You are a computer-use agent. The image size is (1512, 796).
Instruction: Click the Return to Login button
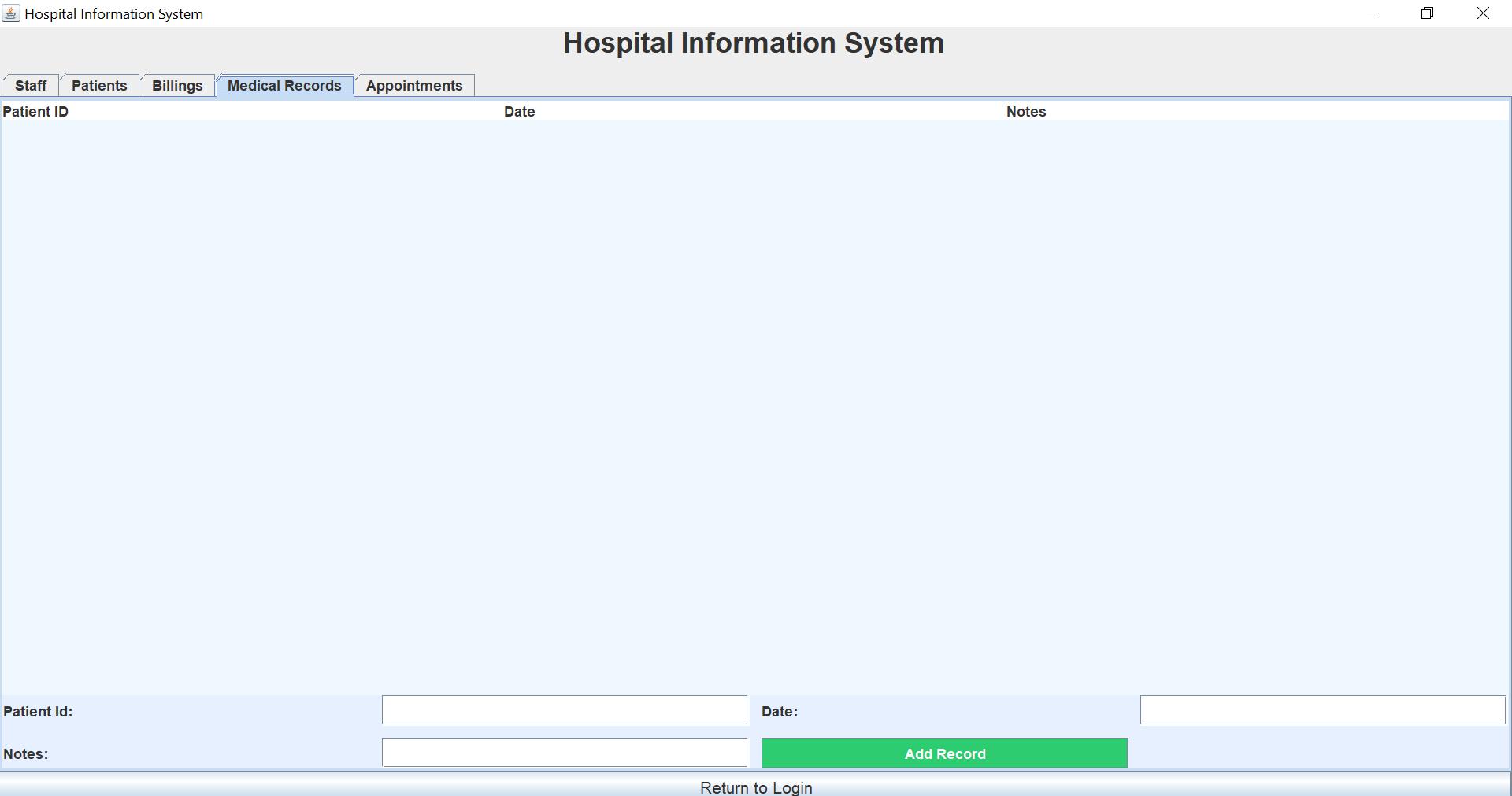pyautogui.click(x=756, y=787)
